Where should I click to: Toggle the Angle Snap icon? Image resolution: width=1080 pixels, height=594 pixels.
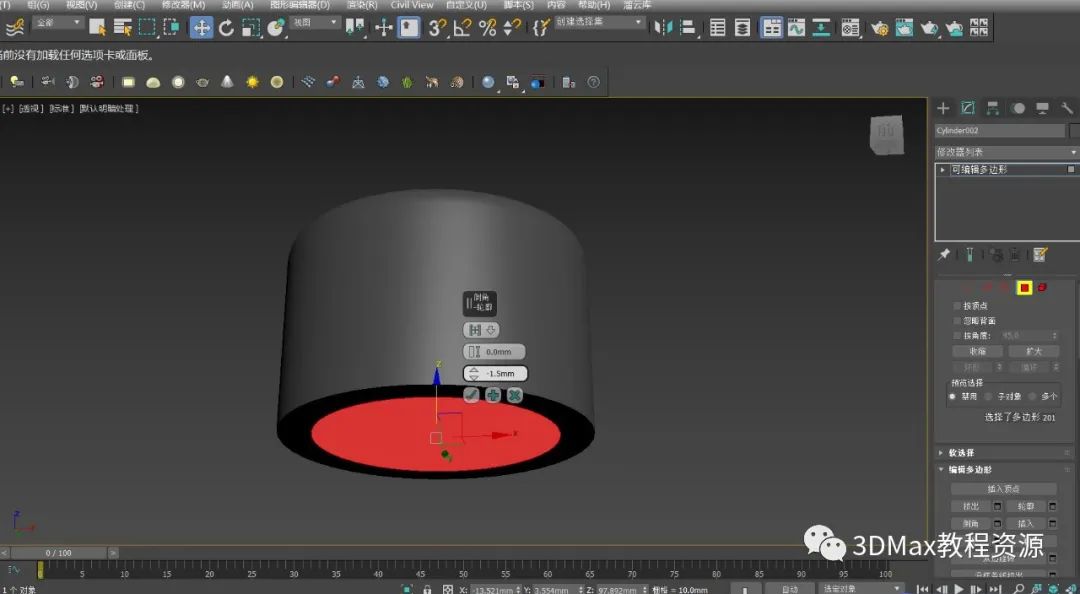click(x=462, y=28)
